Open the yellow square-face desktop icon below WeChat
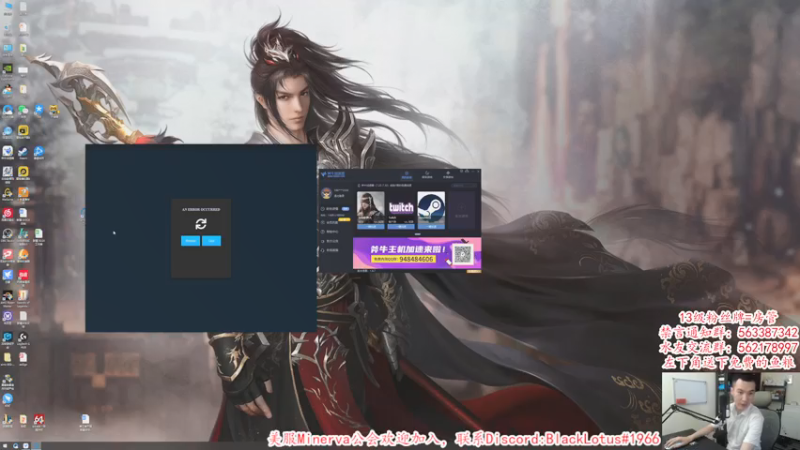This screenshot has height=450, width=800. click(x=23, y=130)
